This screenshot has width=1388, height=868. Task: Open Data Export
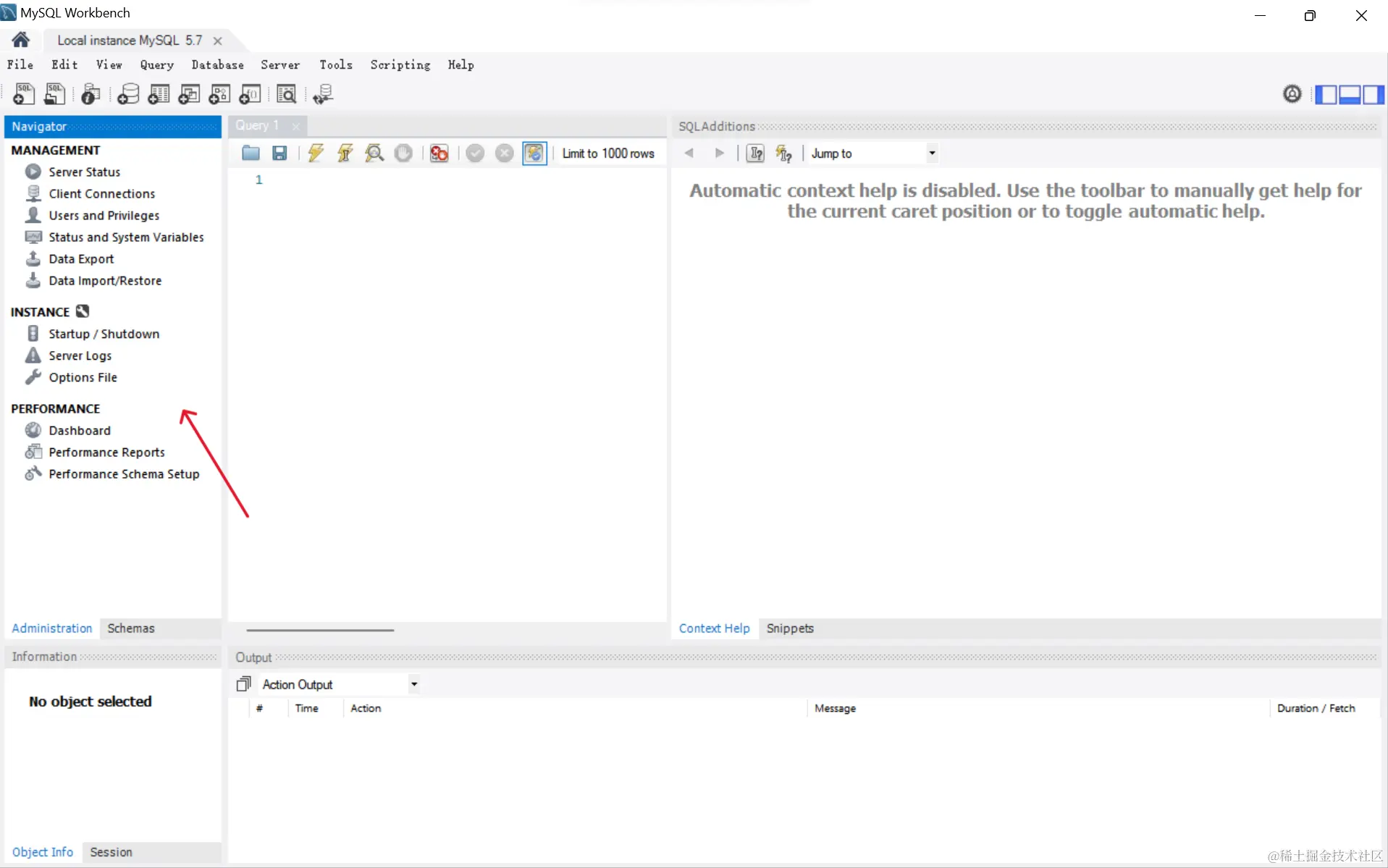tap(81, 258)
